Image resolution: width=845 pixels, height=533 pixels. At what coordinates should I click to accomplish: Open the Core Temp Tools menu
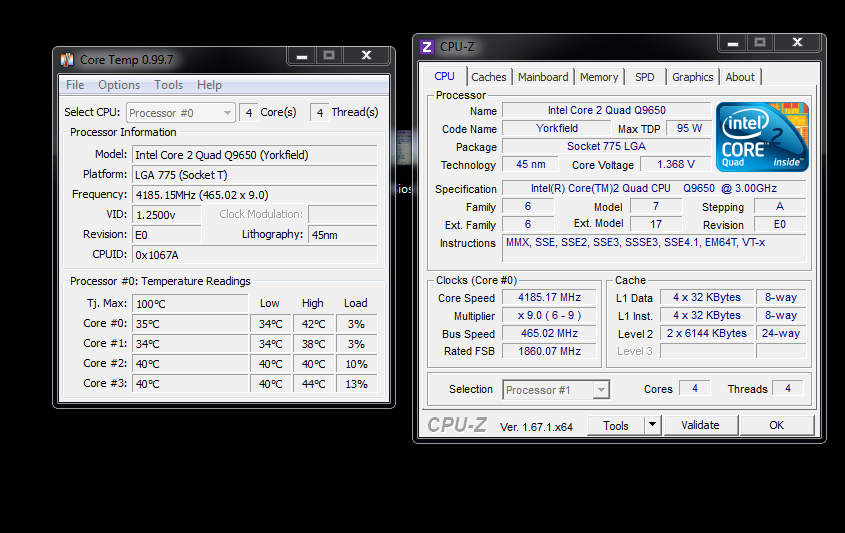click(169, 85)
